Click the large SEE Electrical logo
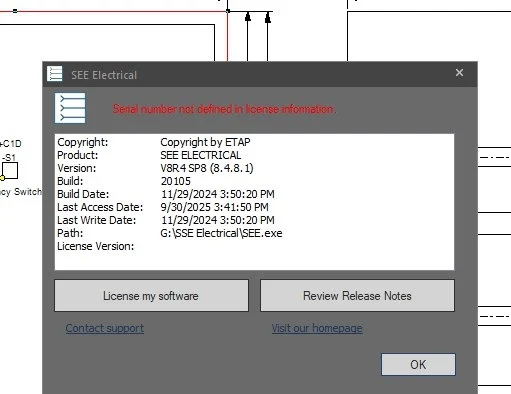This screenshot has width=511, height=394. coord(70,108)
